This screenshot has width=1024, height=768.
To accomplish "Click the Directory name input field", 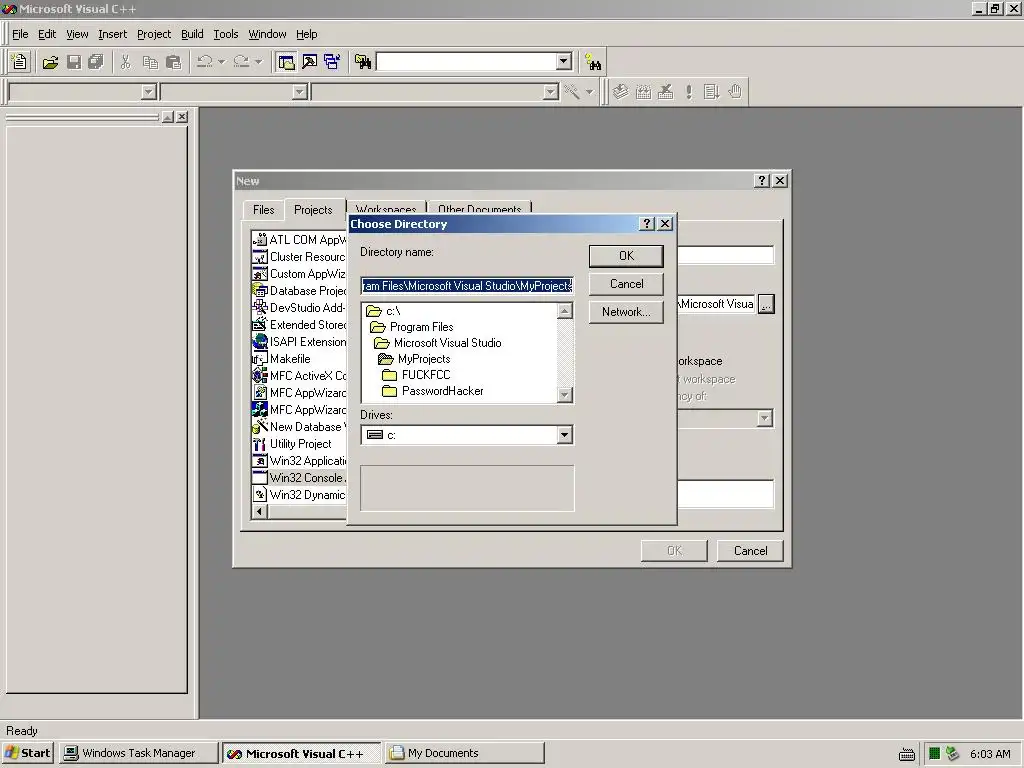I will 467,286.
